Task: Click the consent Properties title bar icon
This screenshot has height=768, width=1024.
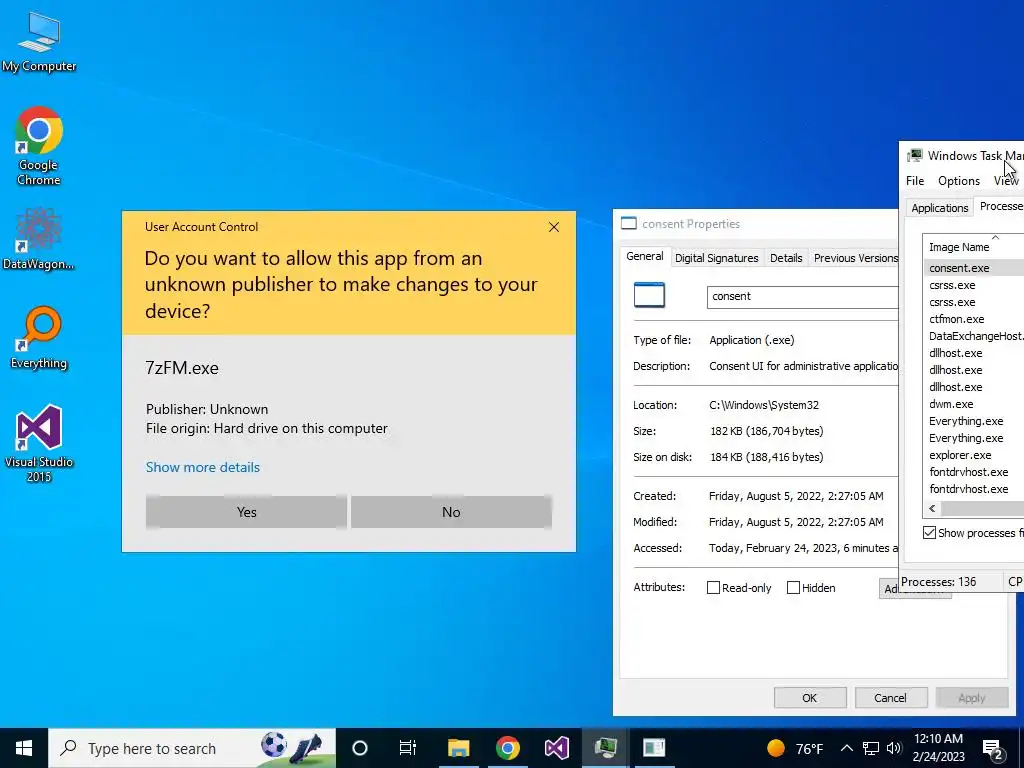Action: coord(628,223)
